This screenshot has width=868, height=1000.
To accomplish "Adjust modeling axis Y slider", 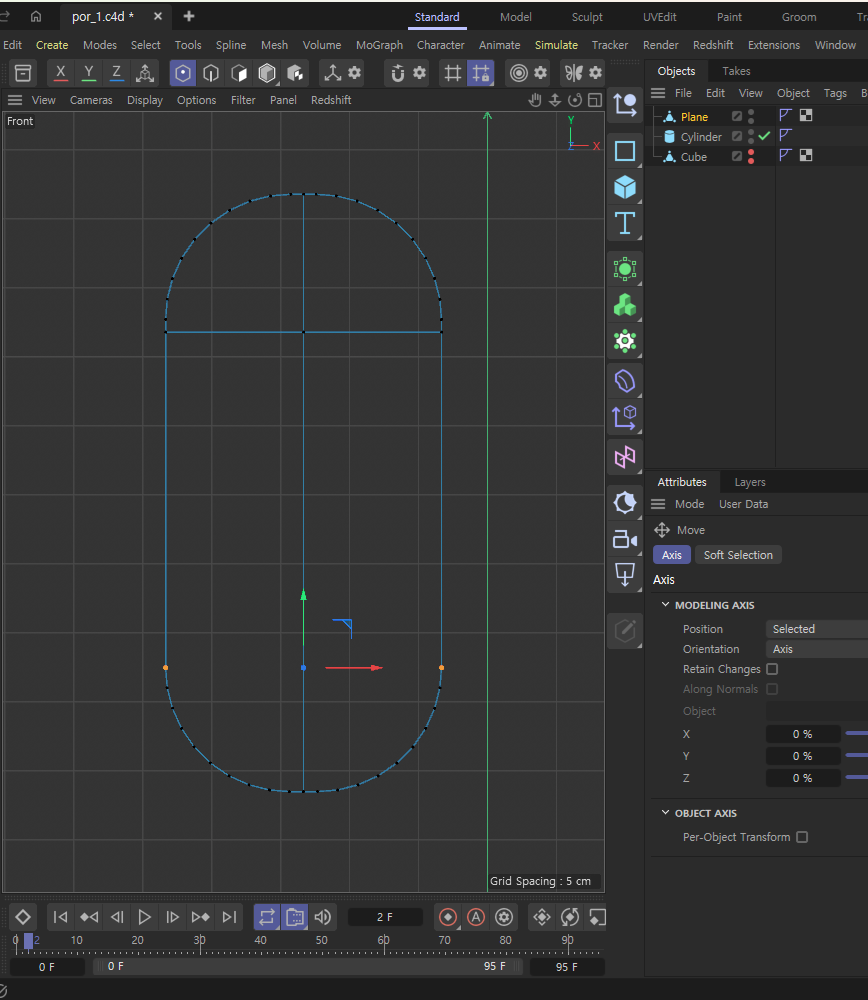I will point(857,756).
